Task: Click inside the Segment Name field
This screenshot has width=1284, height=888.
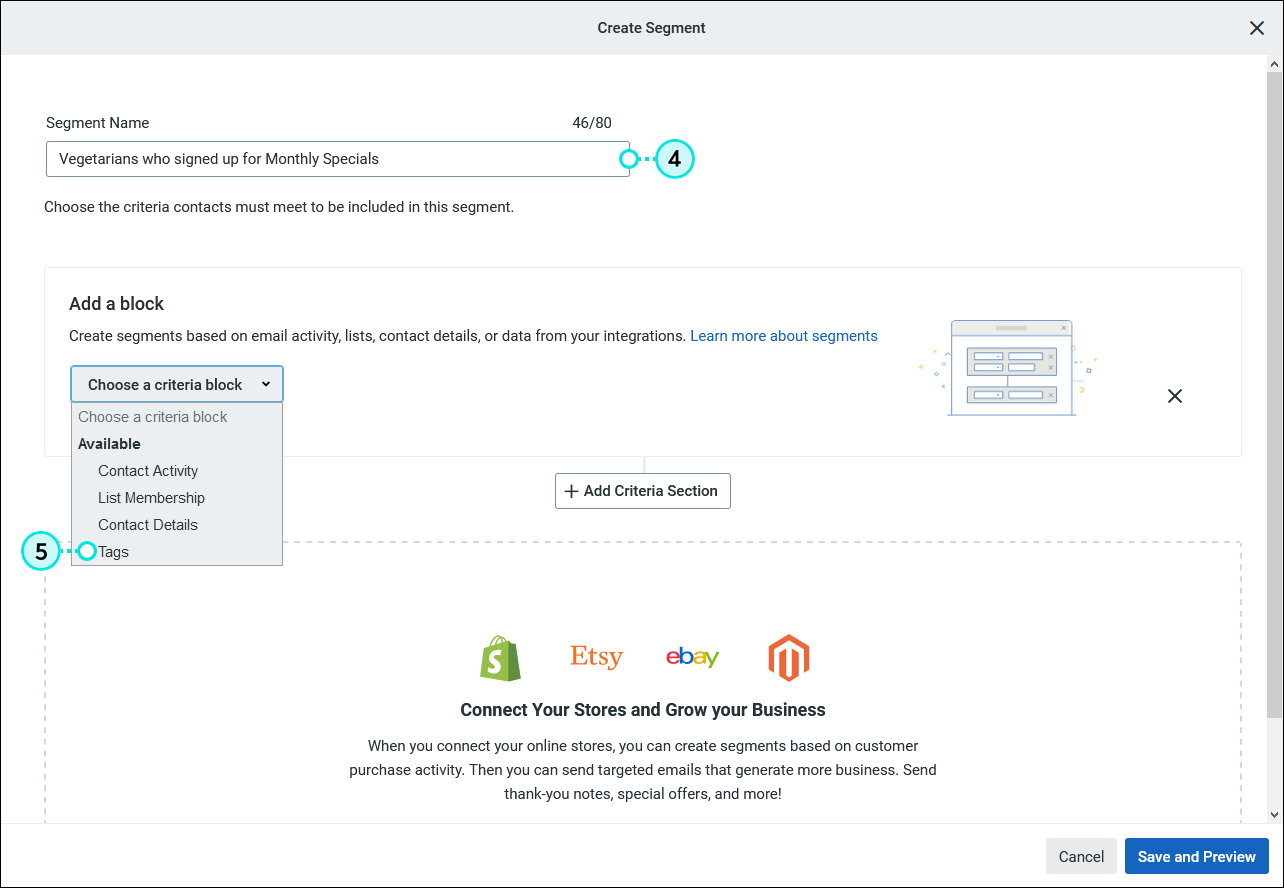Action: (337, 159)
